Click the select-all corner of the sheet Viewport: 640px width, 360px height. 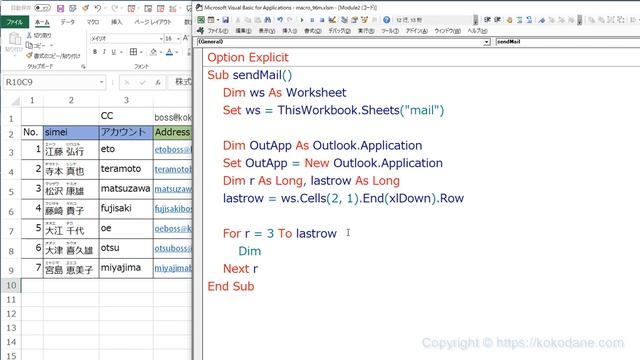(x=15, y=100)
